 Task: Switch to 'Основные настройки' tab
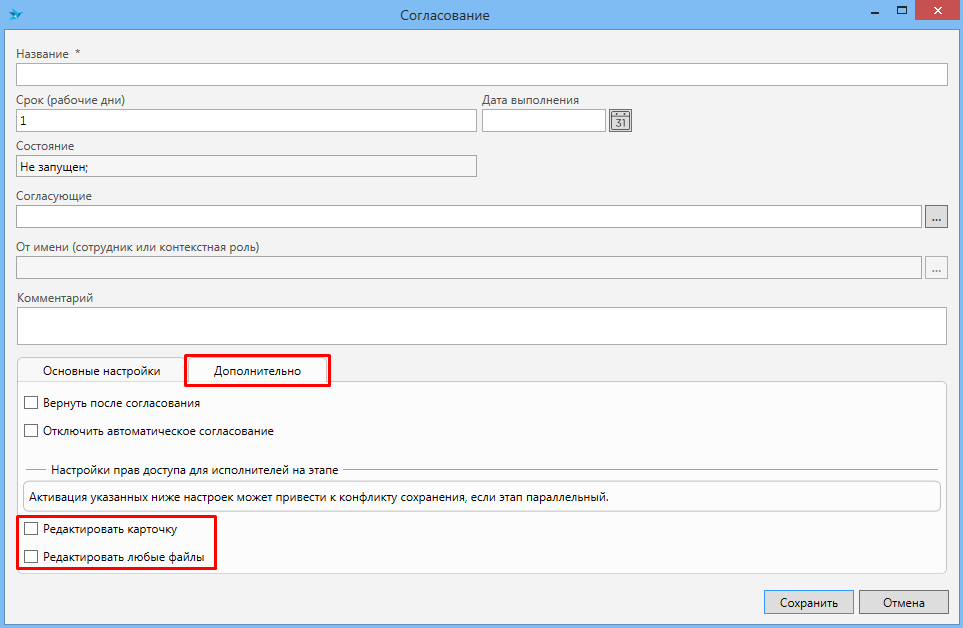[x=101, y=371]
